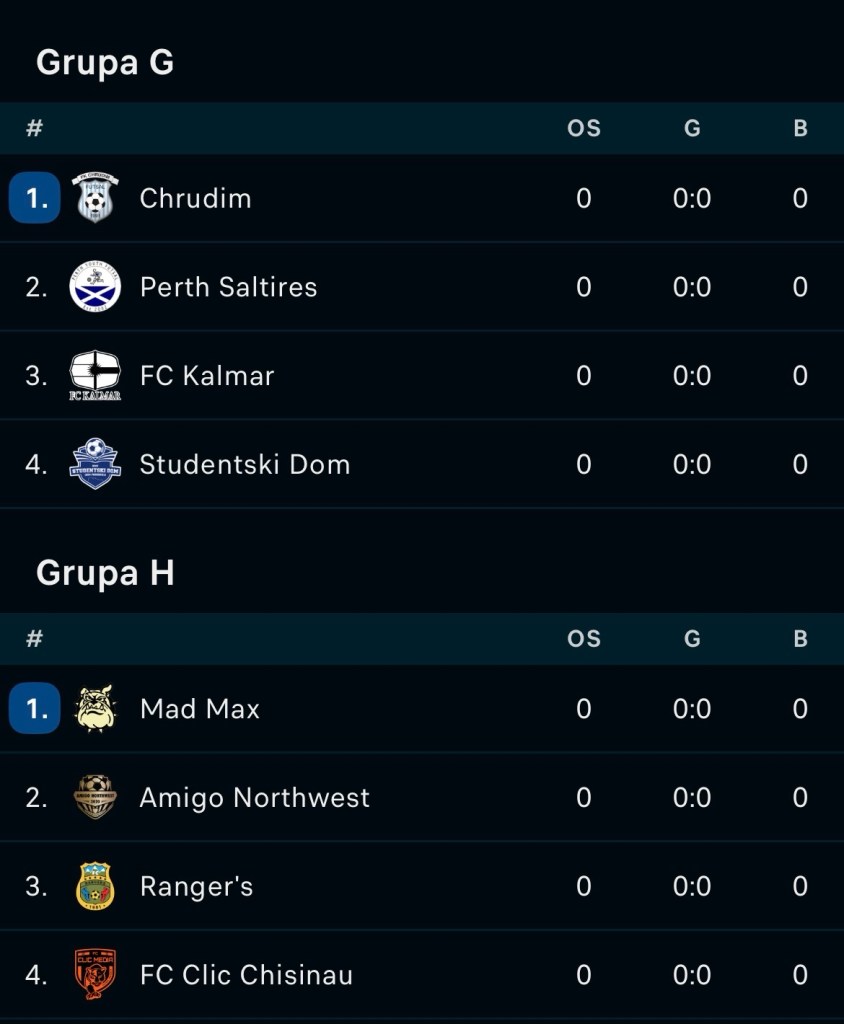Sort Grupa G by OS column

point(583,128)
